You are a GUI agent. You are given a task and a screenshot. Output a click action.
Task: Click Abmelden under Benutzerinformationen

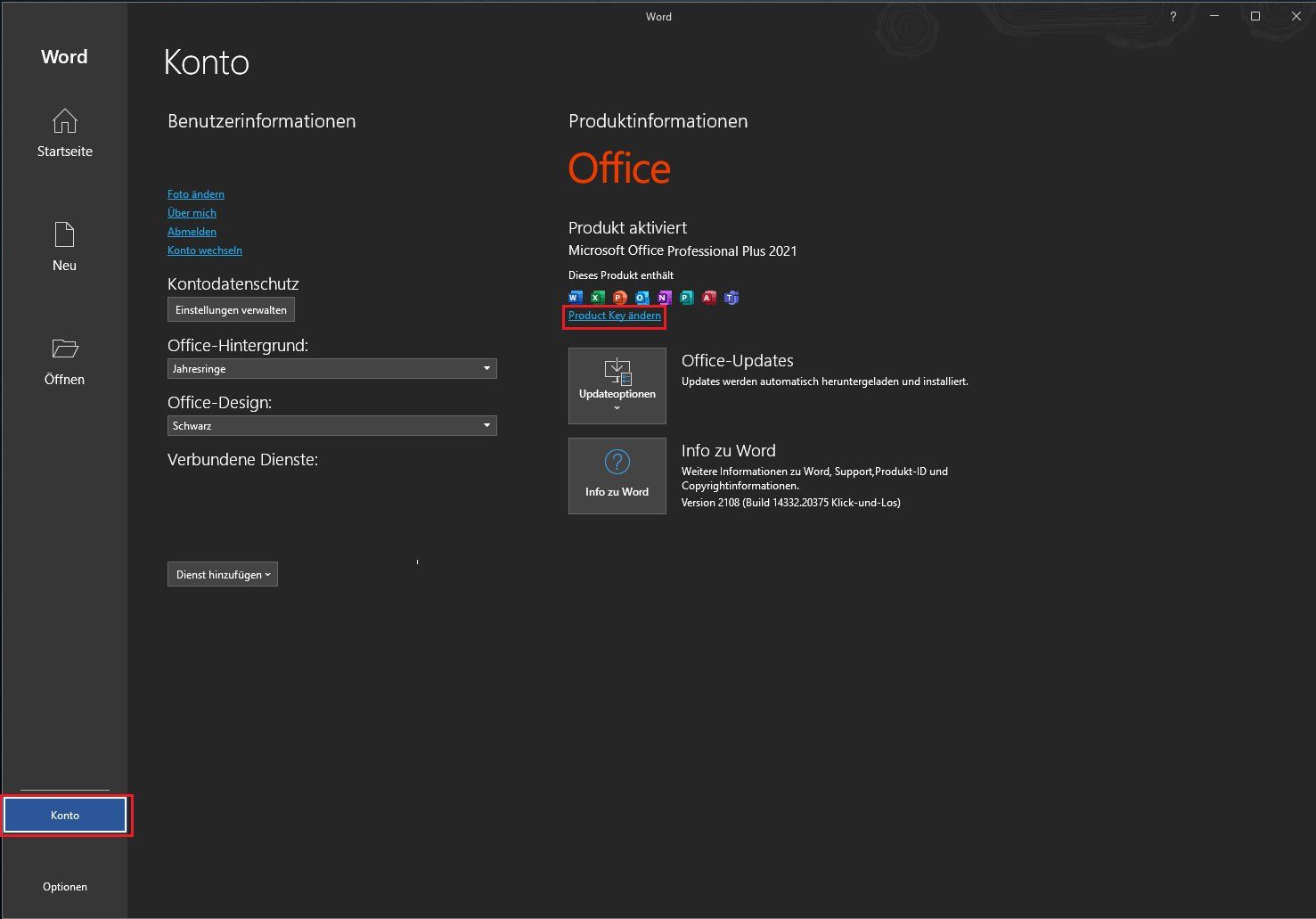[192, 231]
